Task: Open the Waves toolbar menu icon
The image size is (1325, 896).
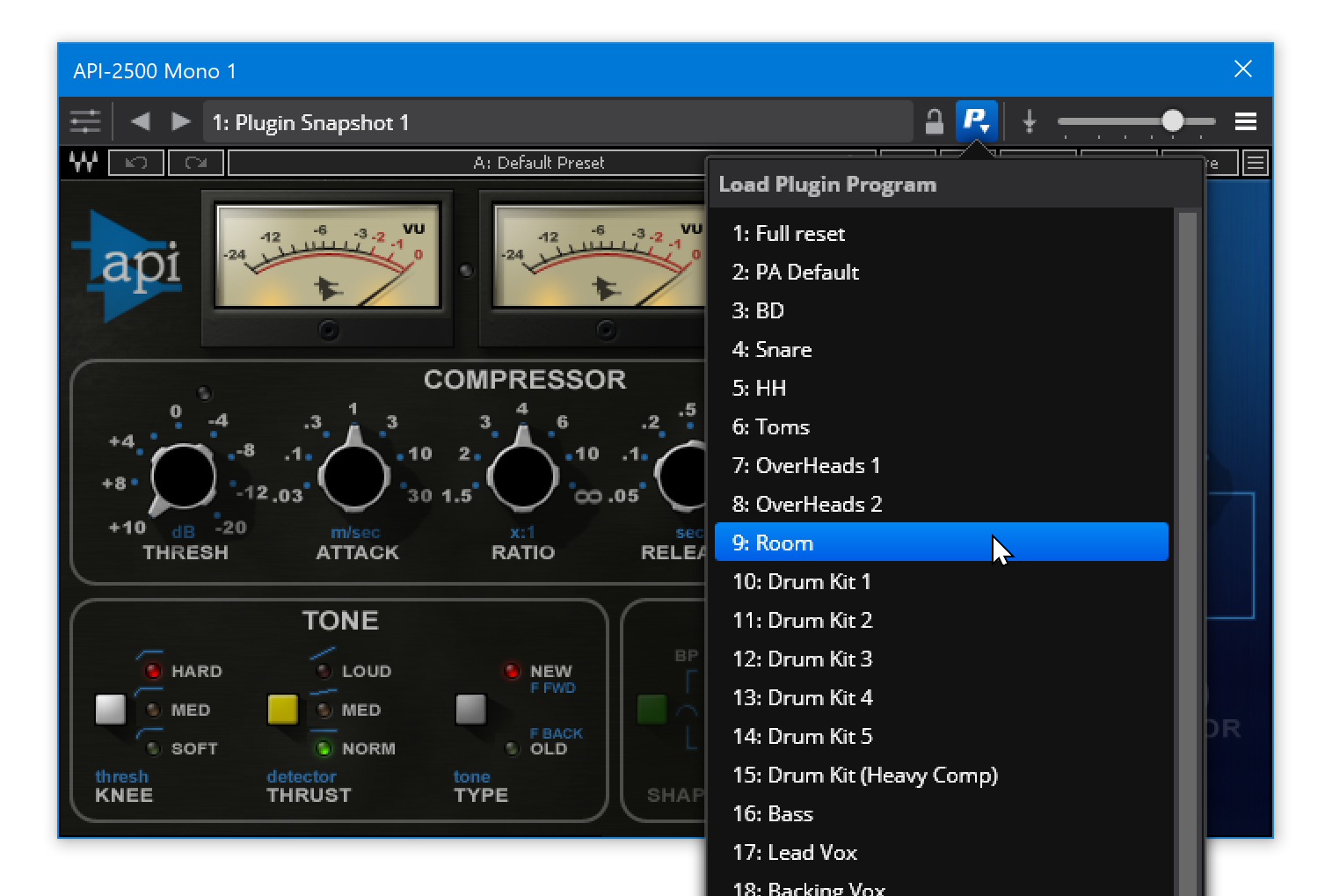Action: coord(1256,163)
